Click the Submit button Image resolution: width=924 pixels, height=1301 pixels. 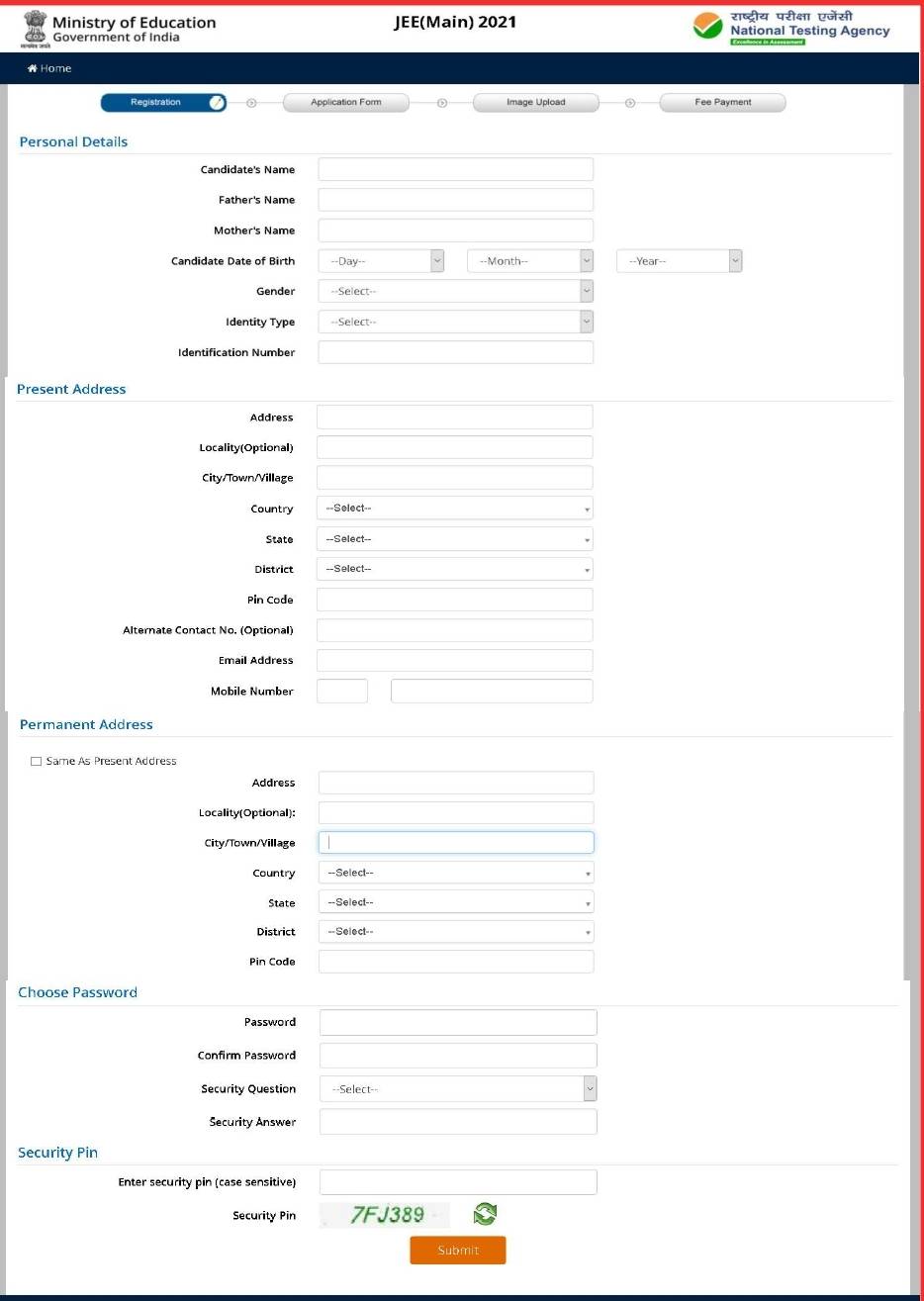point(457,1250)
